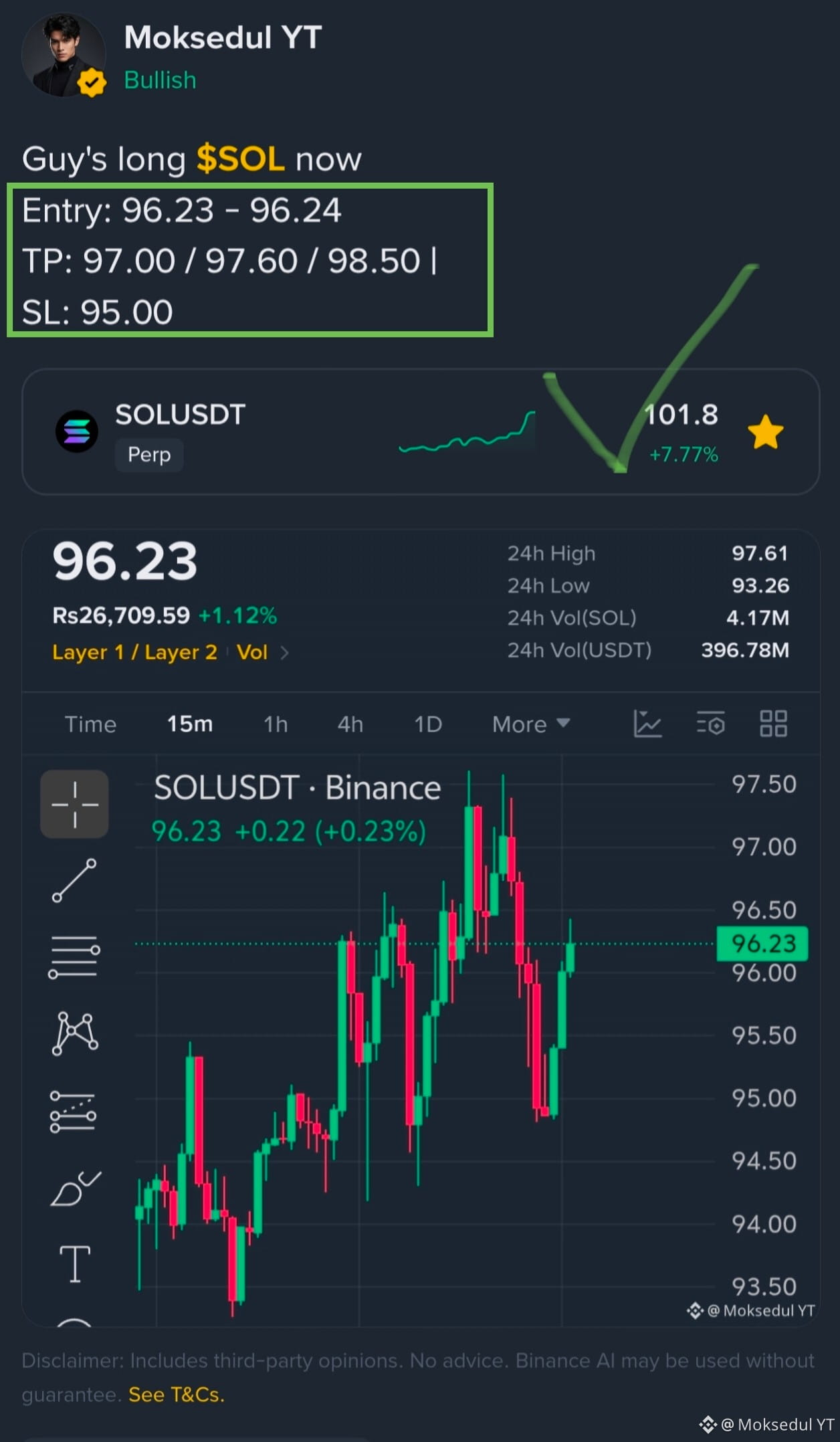
Task: Tap the Perp contract badge
Action: [x=149, y=455]
